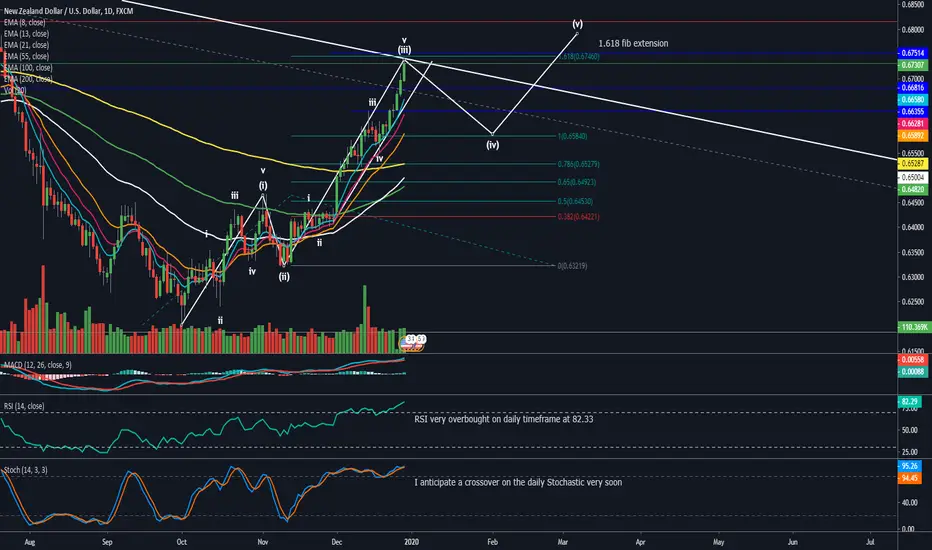Click the Jul label on the time axis
The image size is (932, 550).
870,542
